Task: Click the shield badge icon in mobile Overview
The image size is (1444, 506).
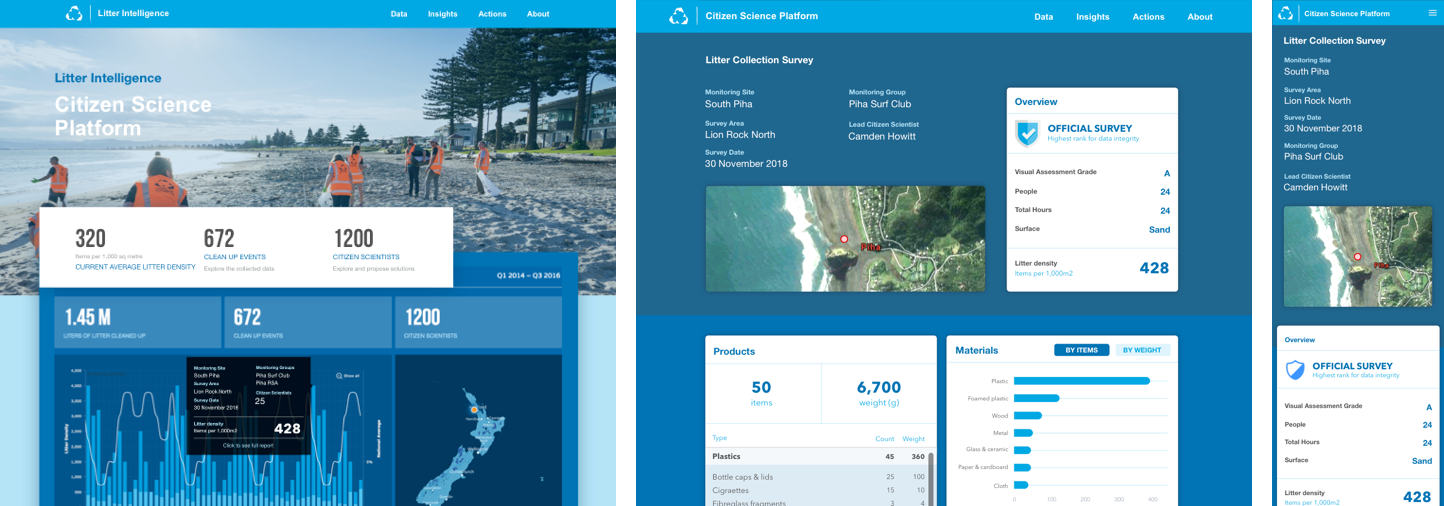Action: coord(1295,370)
